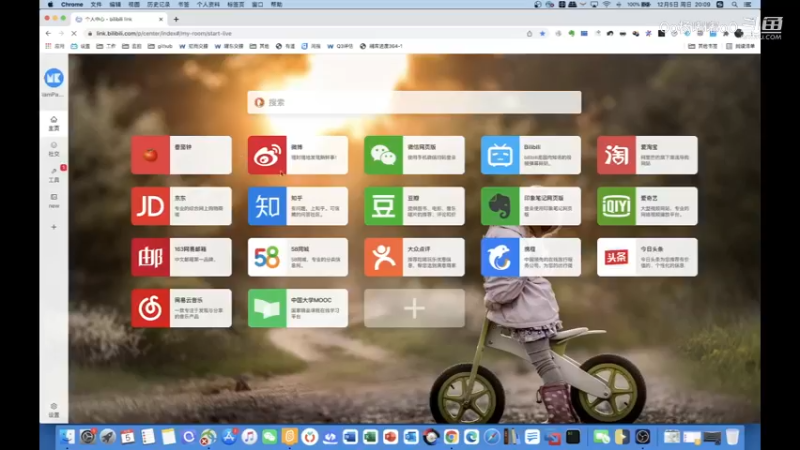This screenshot has height=450, width=800.
Task: Open Spotlight search in menu bar
Action: 734,4
